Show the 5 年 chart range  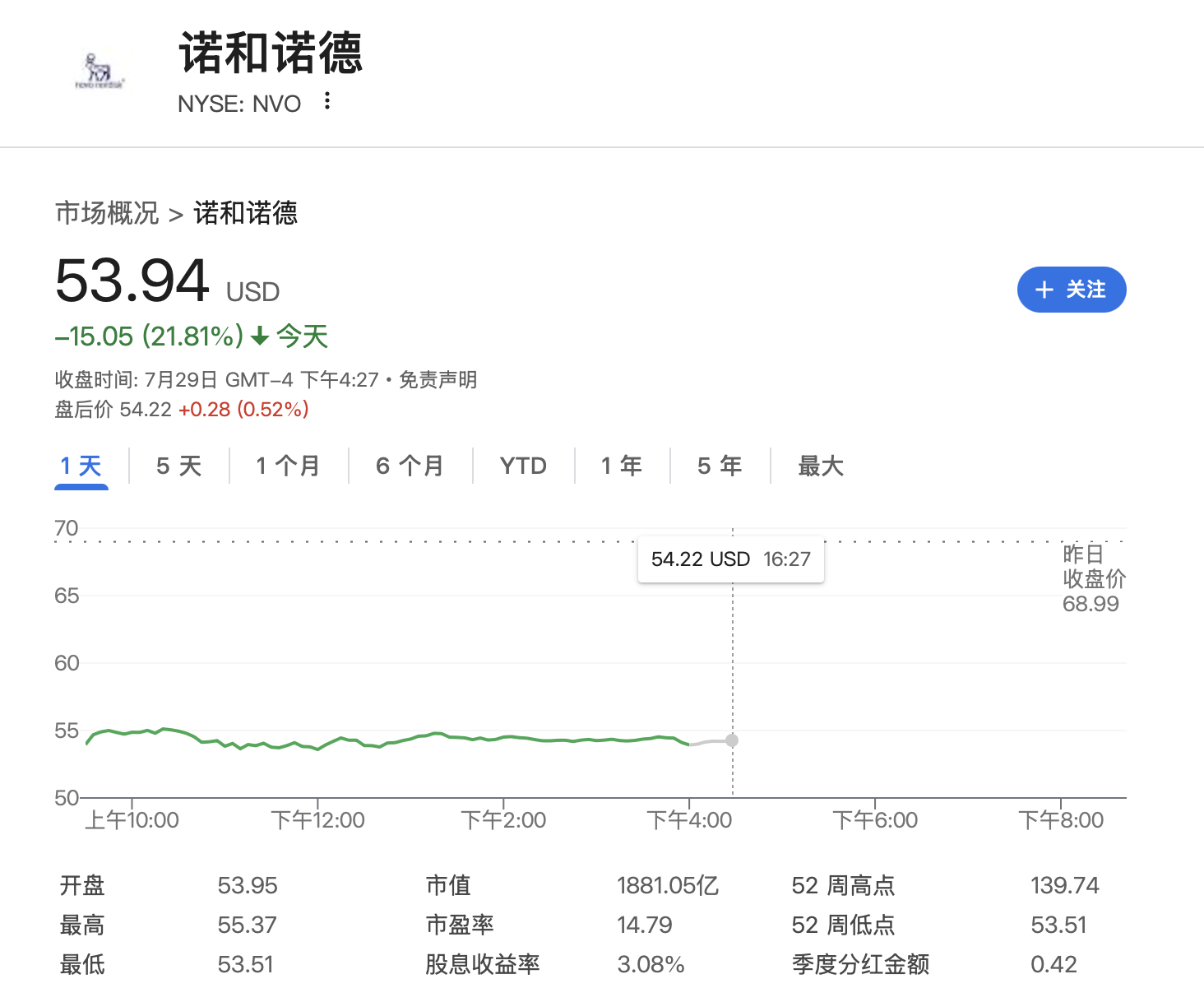click(720, 466)
